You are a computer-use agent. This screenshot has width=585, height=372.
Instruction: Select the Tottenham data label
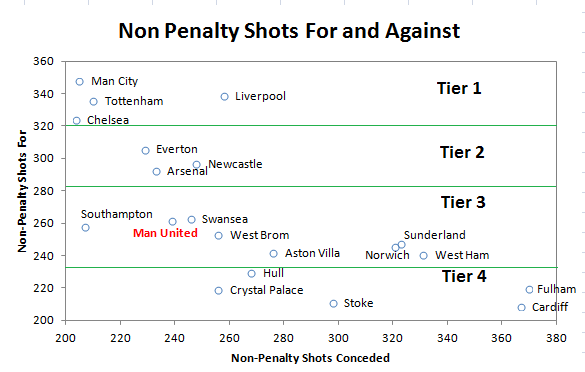pos(134,101)
